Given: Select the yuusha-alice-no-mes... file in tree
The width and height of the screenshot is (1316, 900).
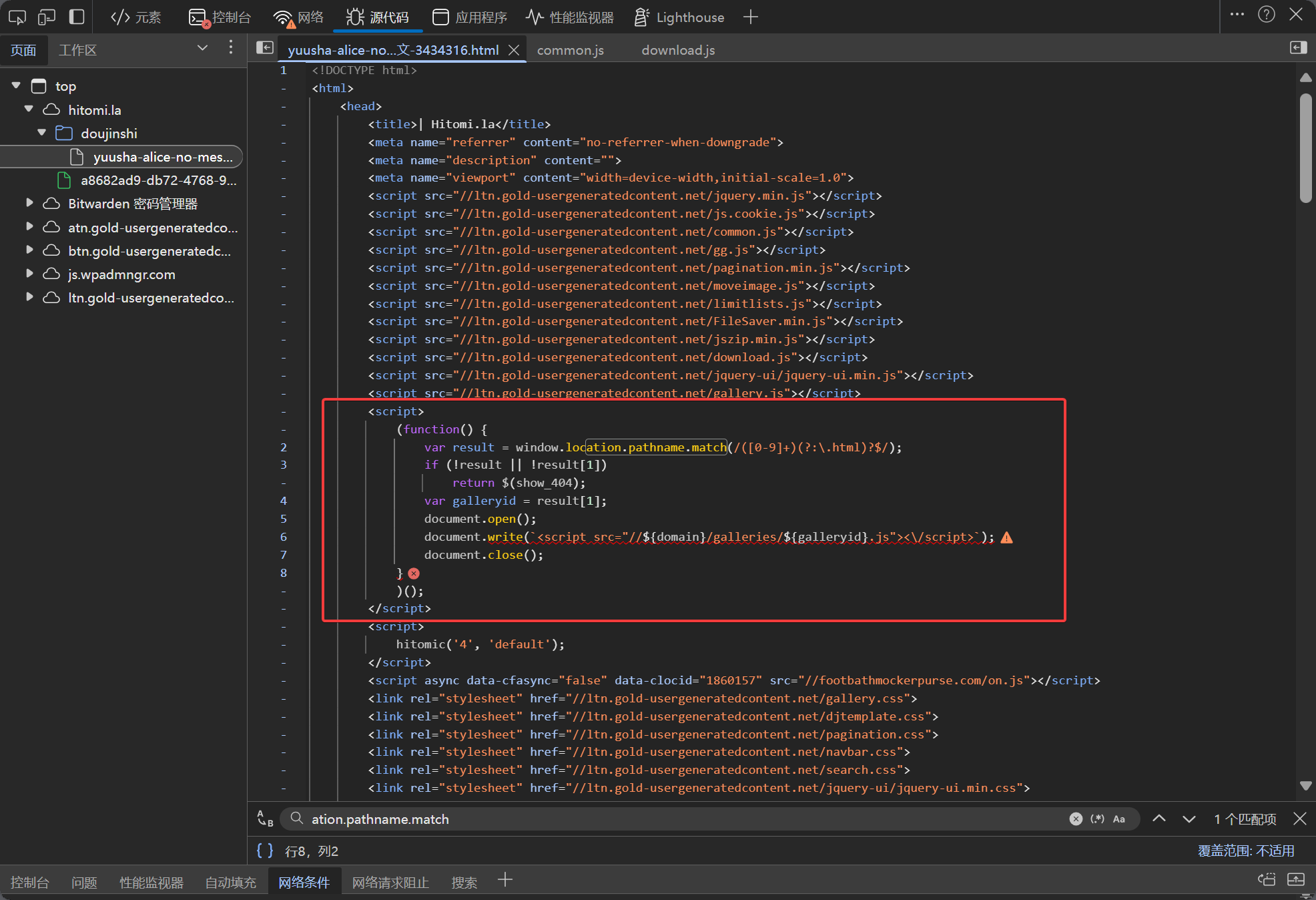Looking at the screenshot, I should pyautogui.click(x=121, y=157).
